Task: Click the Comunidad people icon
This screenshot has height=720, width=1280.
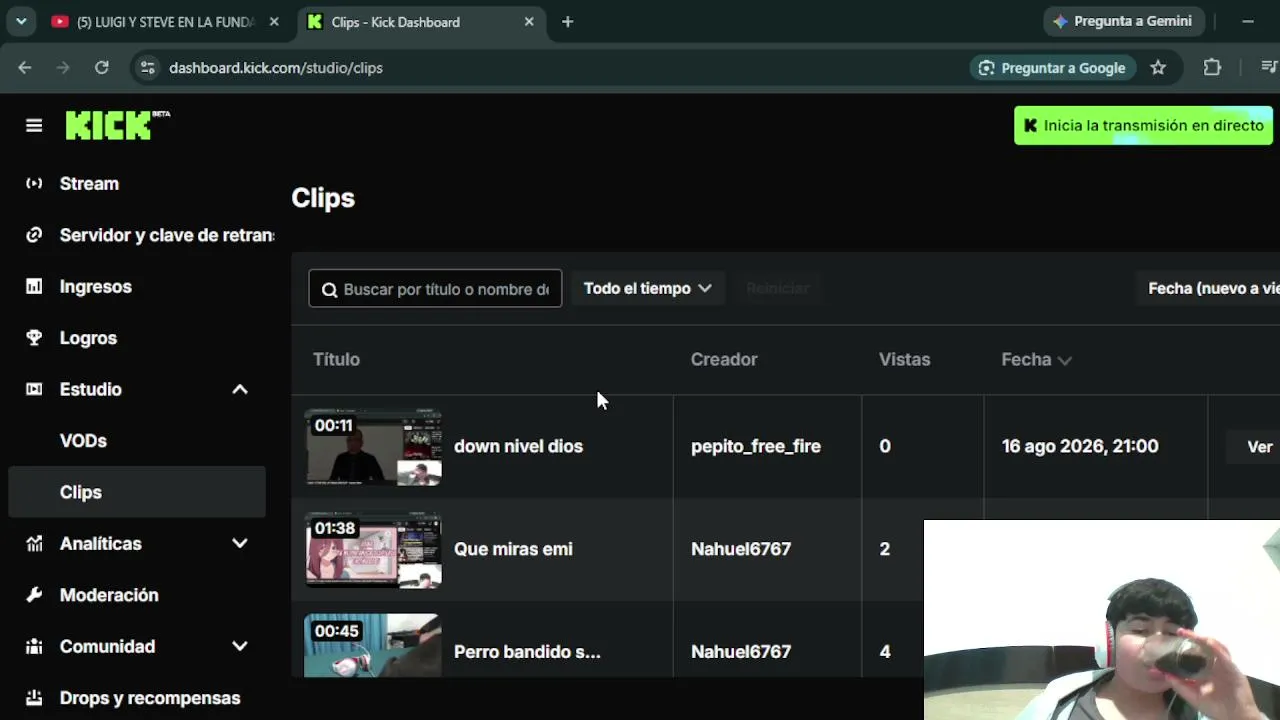Action: point(34,646)
